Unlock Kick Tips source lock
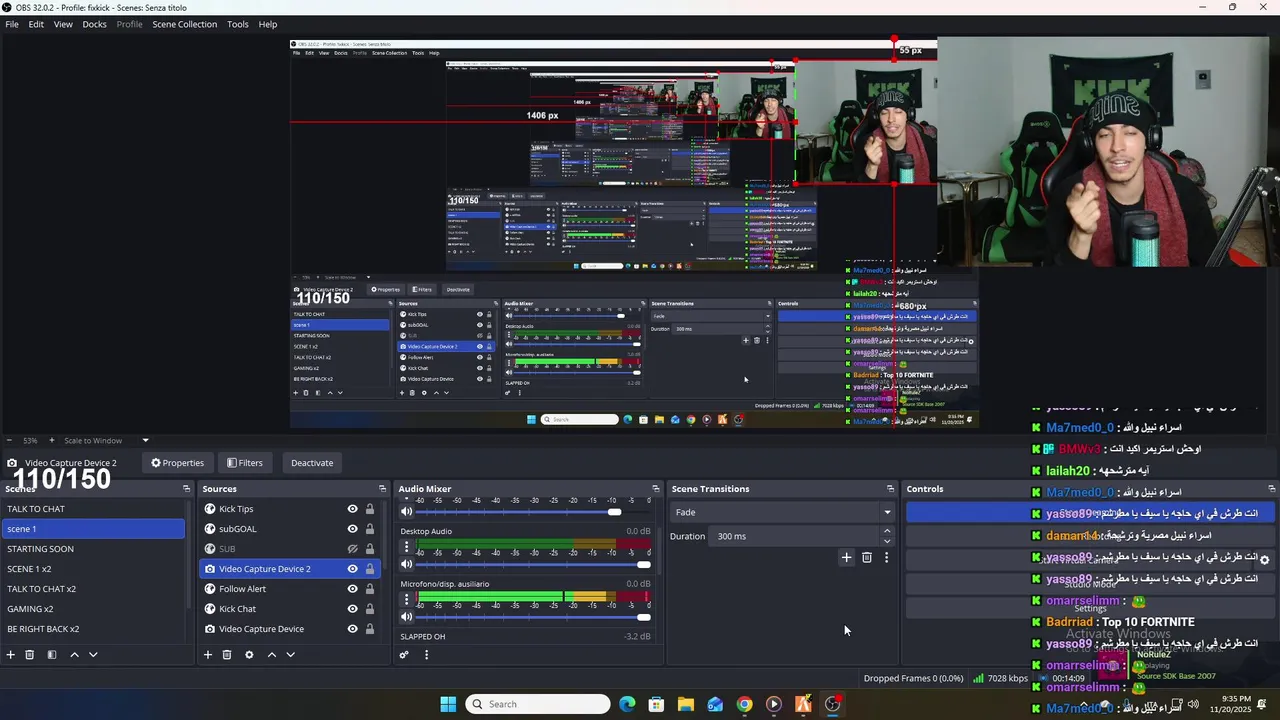The width and height of the screenshot is (1280, 720). [369, 509]
